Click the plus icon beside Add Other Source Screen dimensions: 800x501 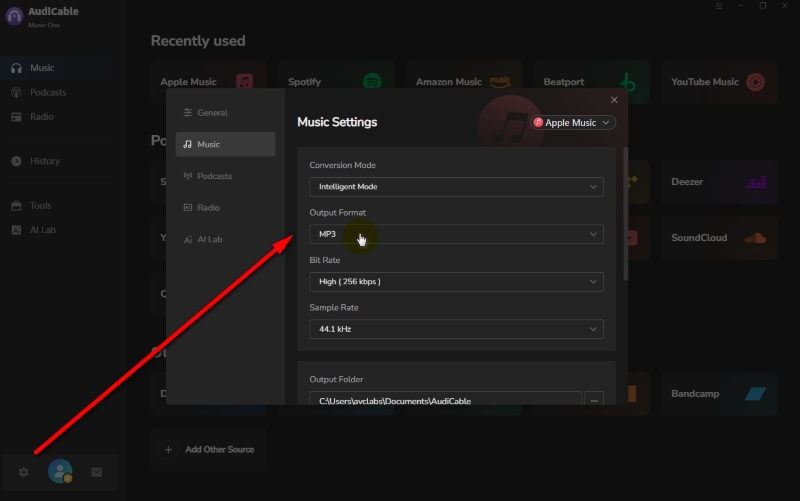tap(168, 449)
